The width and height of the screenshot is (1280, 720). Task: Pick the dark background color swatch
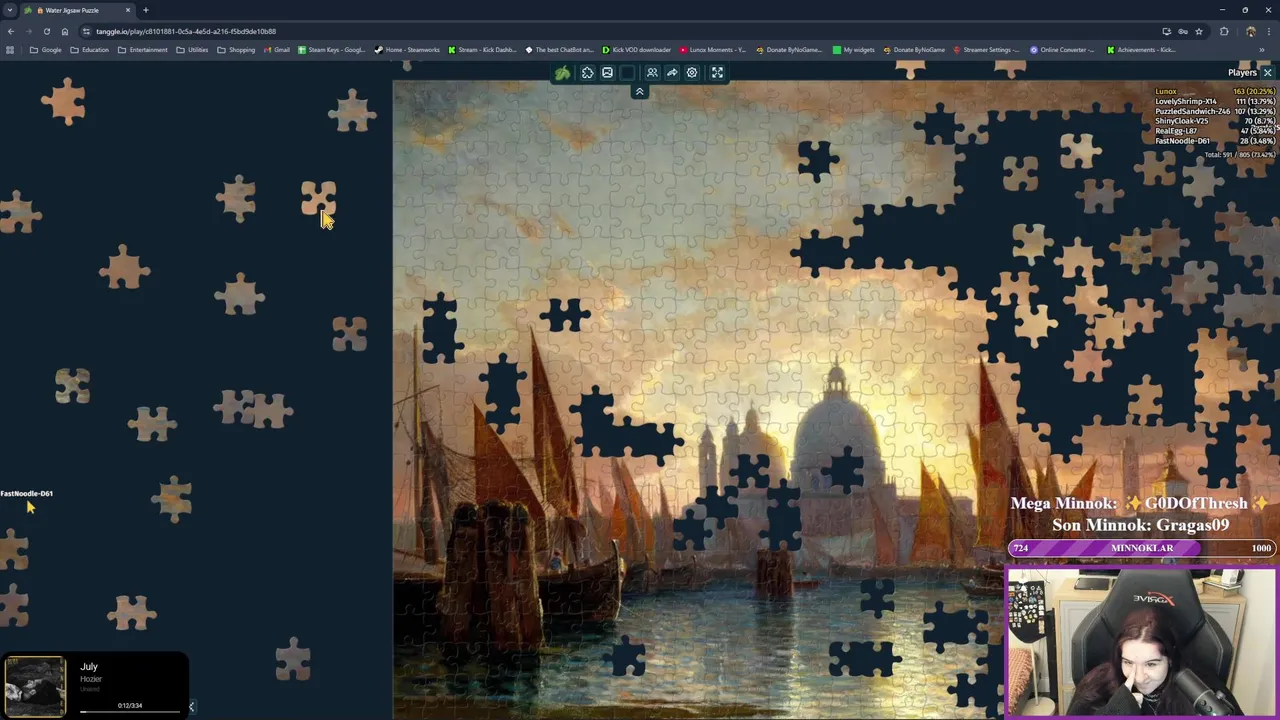[627, 73]
